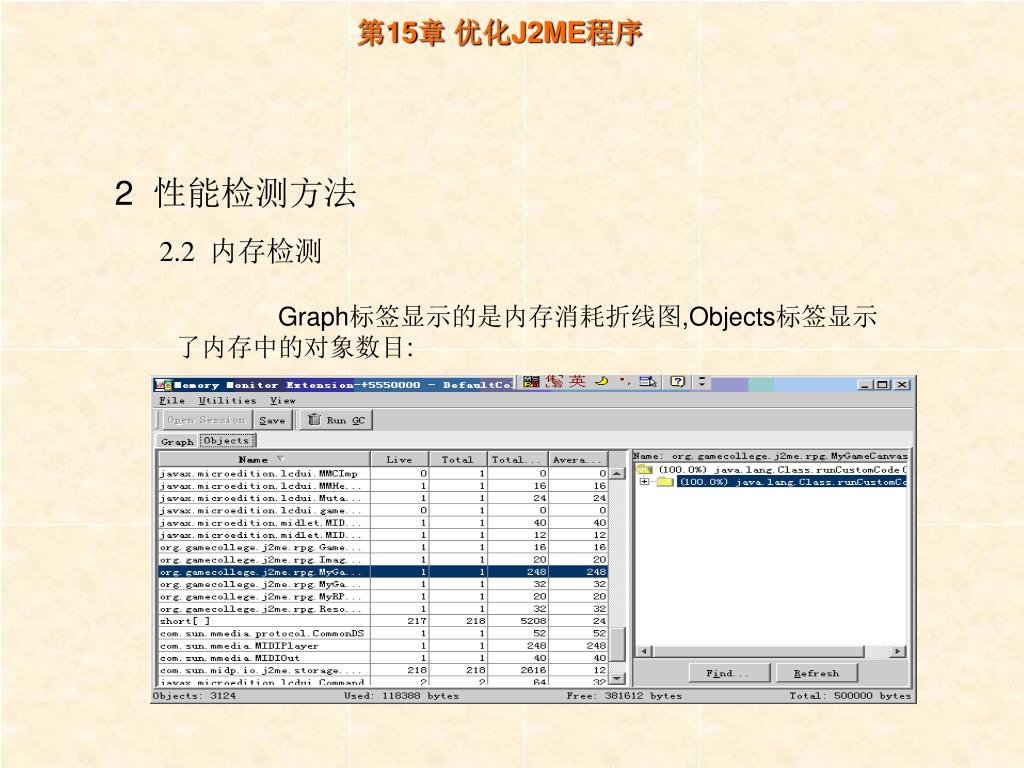Click the Find... button
Image resolution: width=1024 pixels, height=768 pixels.
pyautogui.click(x=729, y=673)
